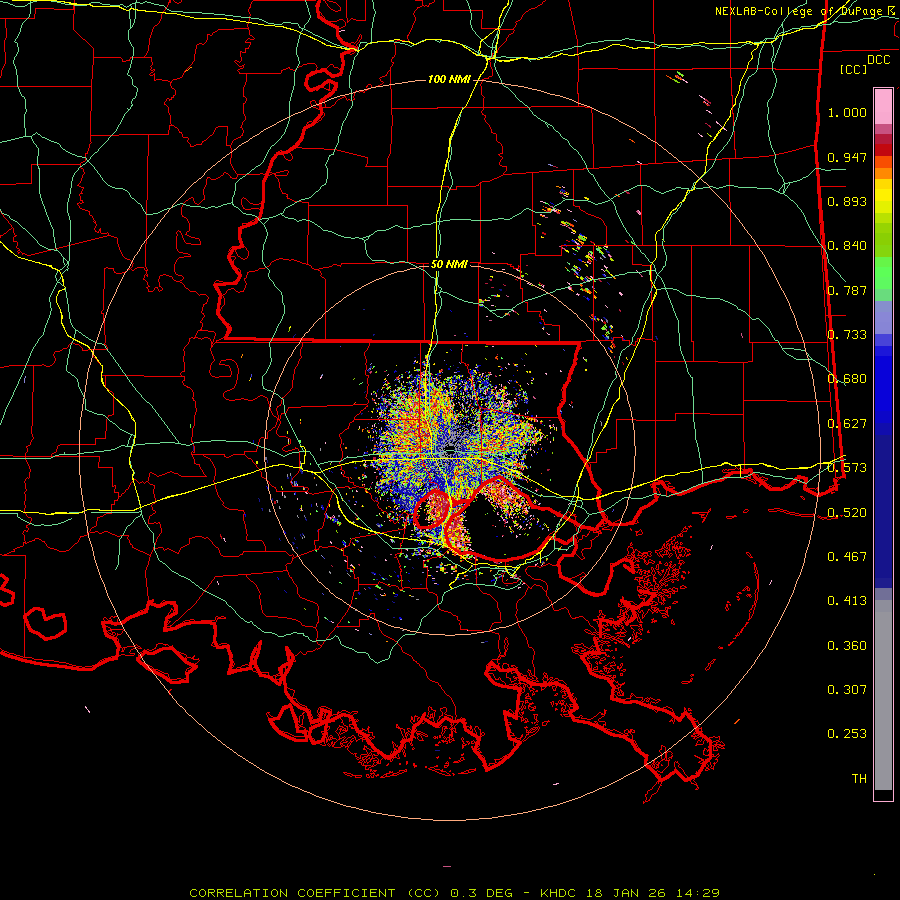Viewport: 900px width, 900px height.
Task: Select the 0.787 legend value
Action: 847,290
